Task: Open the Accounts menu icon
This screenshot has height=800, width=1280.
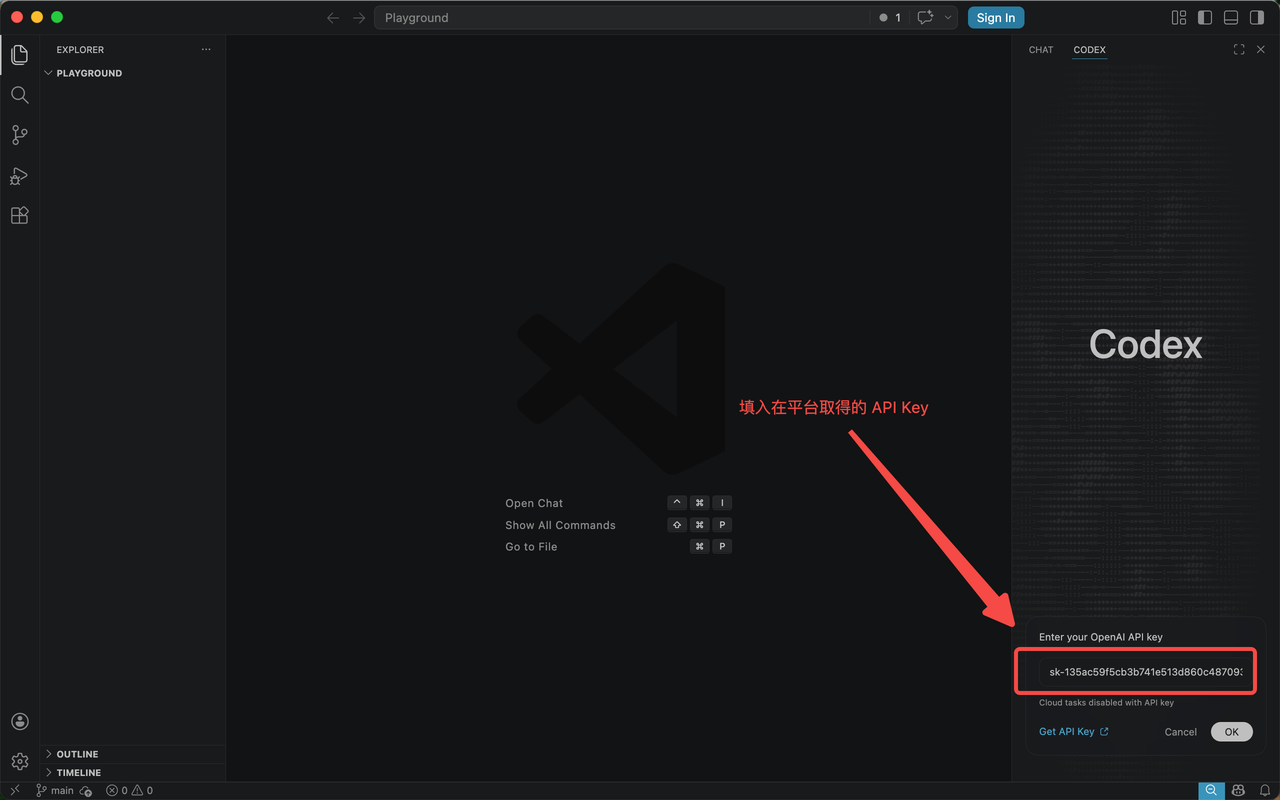Action: click(19, 722)
